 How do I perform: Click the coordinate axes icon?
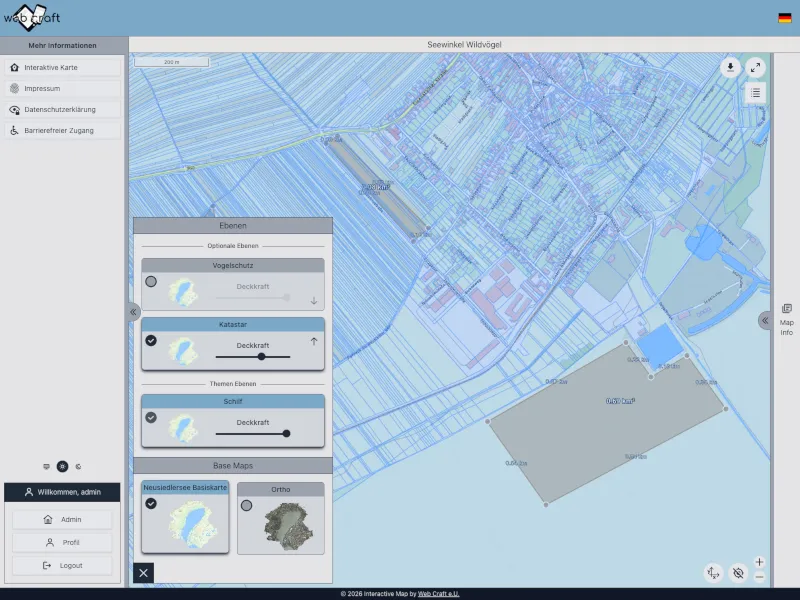713,573
